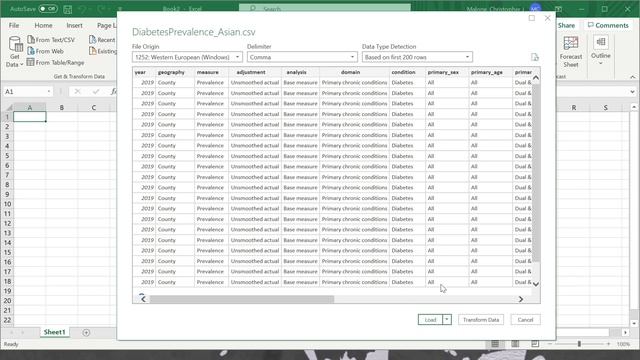Cancel formula entry X icon

point(77,91)
